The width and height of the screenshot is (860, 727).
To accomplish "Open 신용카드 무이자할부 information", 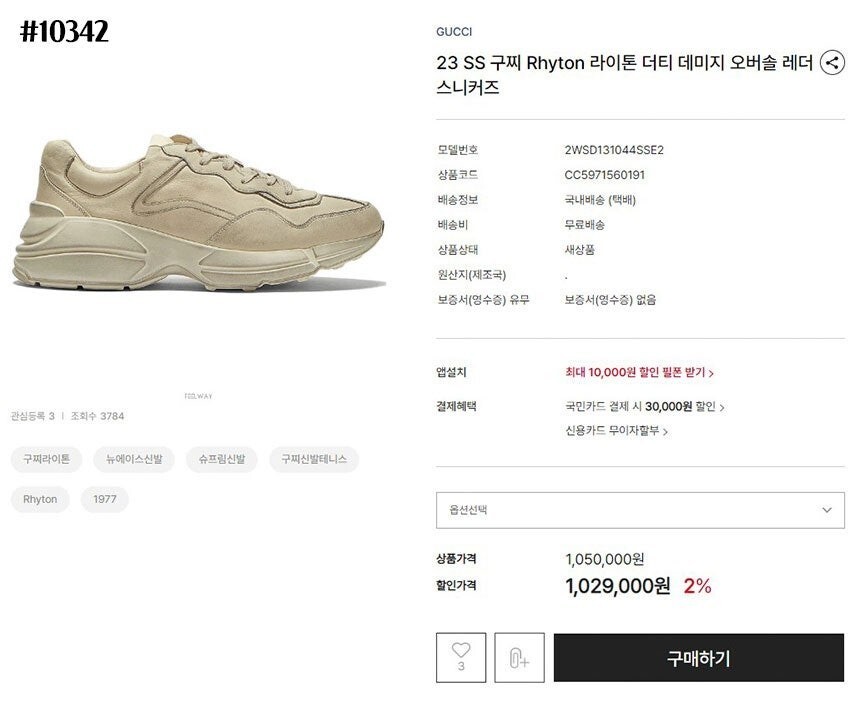I will (616, 430).
